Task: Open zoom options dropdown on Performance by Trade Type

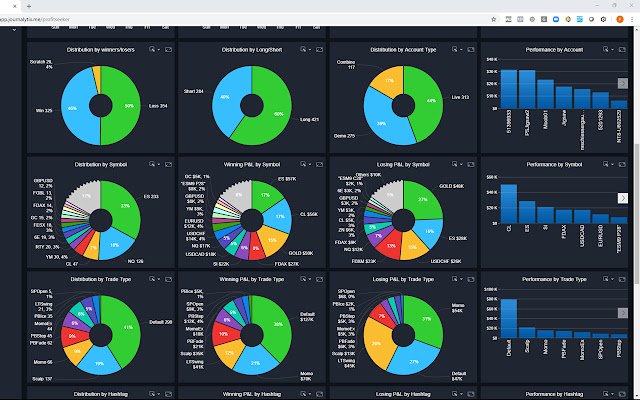Action: pos(612,279)
